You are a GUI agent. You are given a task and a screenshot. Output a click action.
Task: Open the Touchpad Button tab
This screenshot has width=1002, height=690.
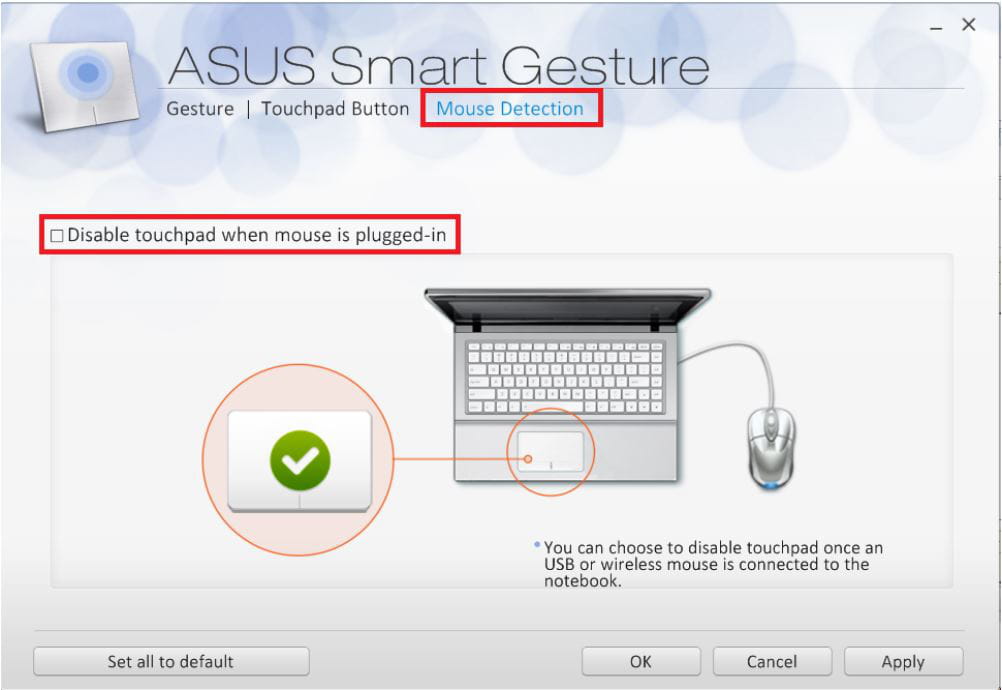coord(335,109)
